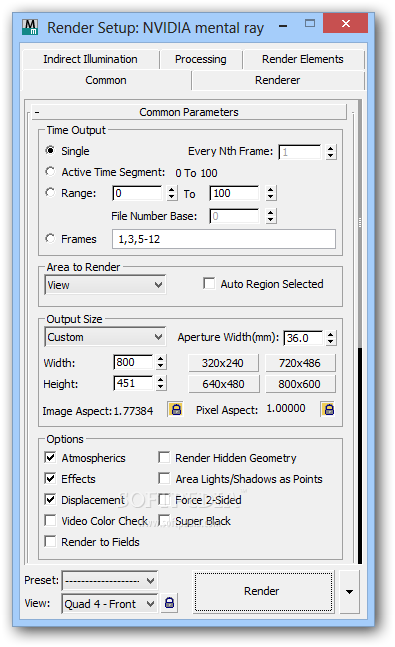The image size is (395, 647).
Task: Click the Range end value spinner
Action: point(270,193)
